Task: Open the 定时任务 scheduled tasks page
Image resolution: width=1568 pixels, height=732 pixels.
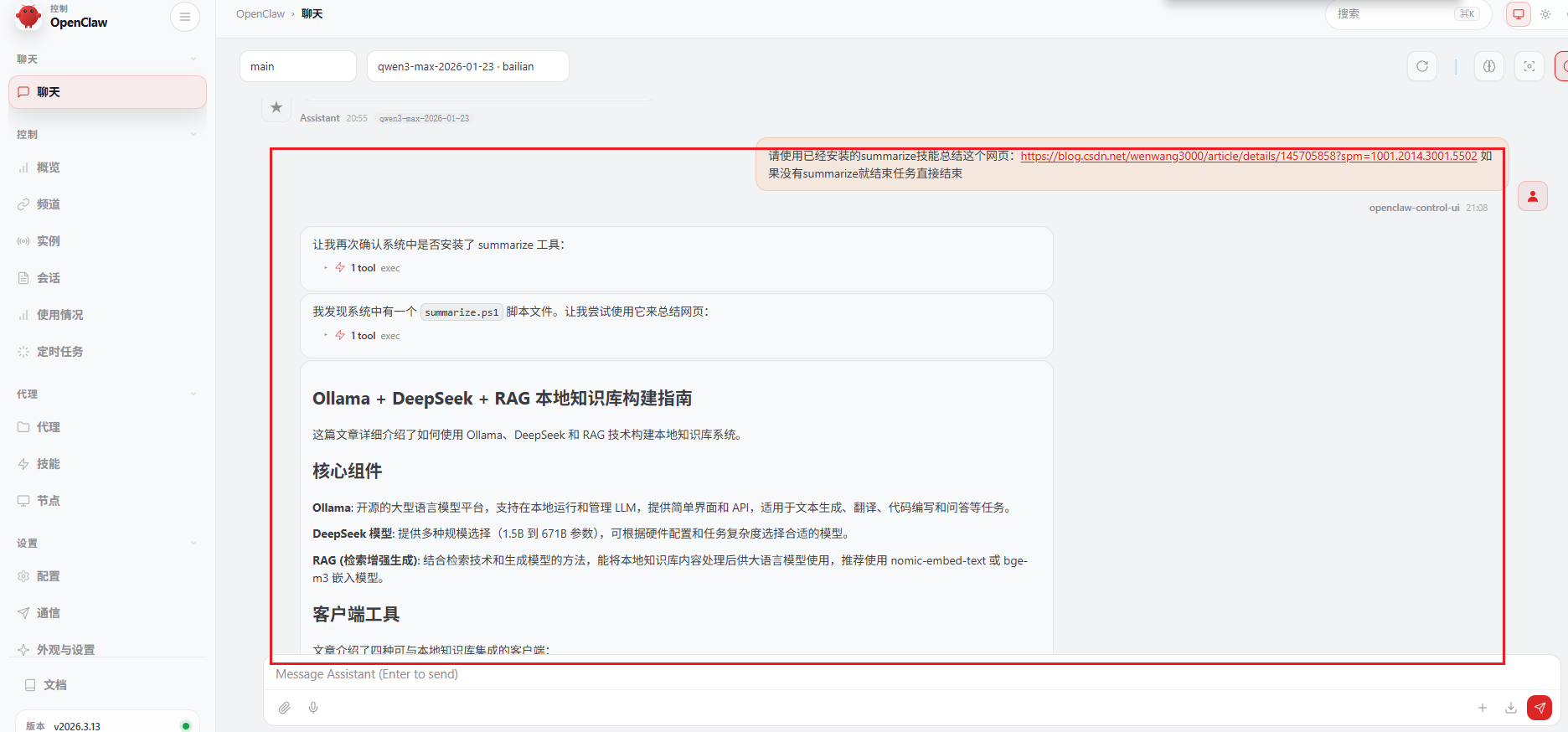Action: pos(107,352)
